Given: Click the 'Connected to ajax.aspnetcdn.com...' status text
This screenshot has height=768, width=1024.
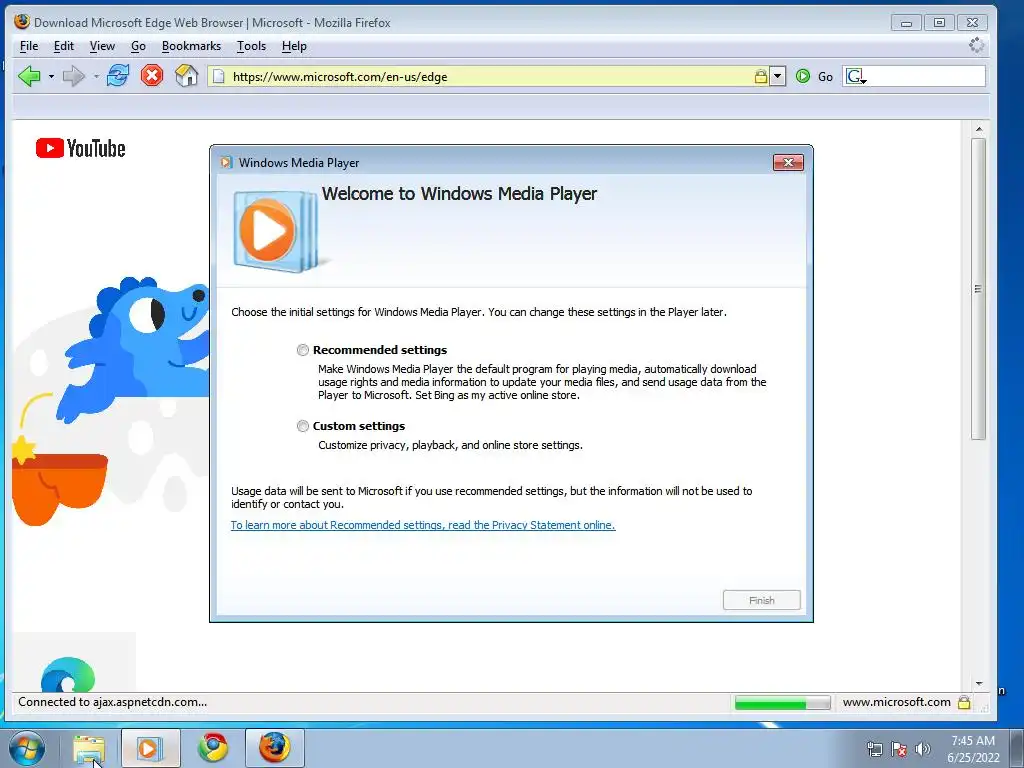Looking at the screenshot, I should [x=112, y=702].
